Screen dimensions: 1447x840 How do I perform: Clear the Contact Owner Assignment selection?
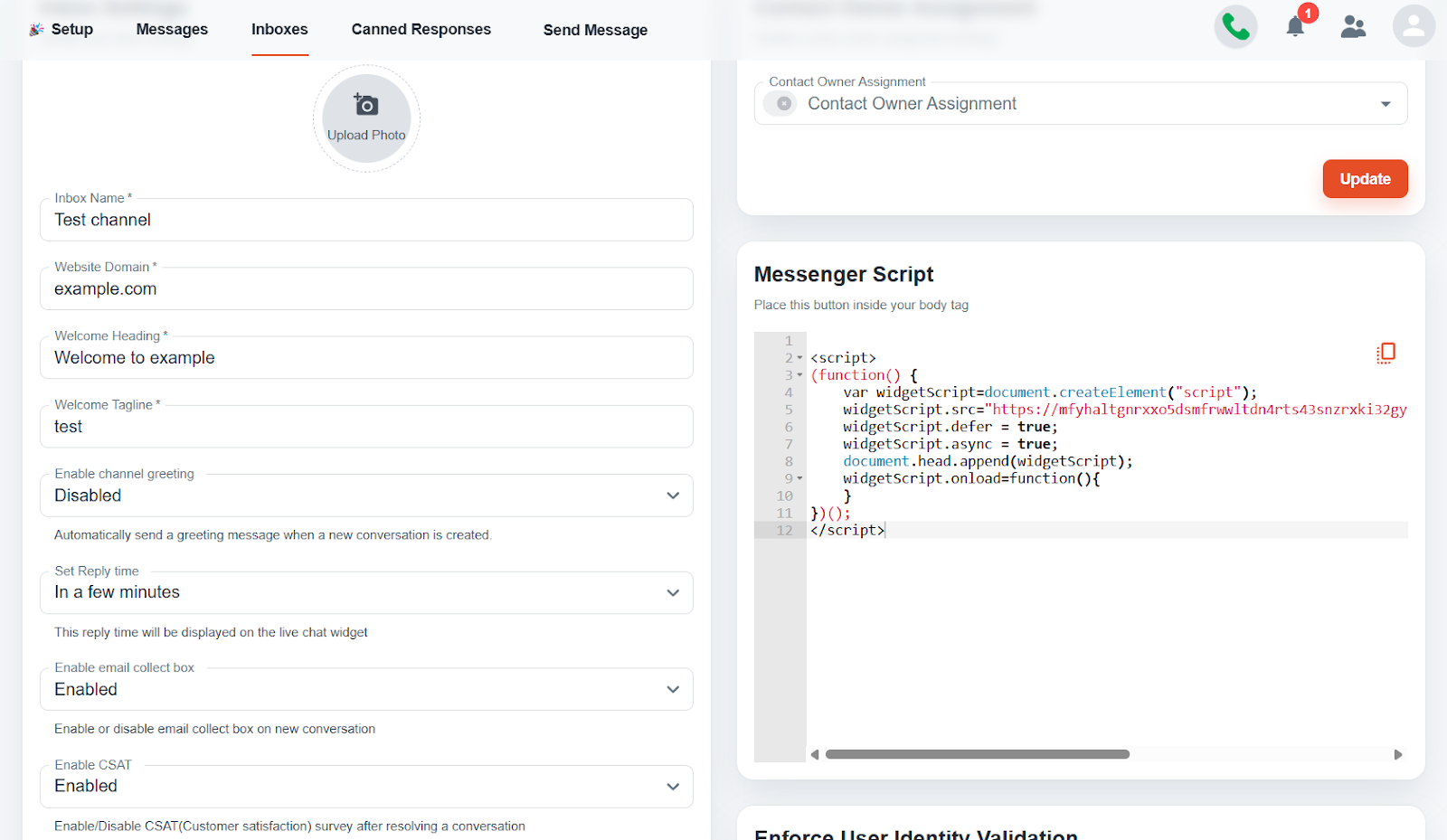(784, 104)
